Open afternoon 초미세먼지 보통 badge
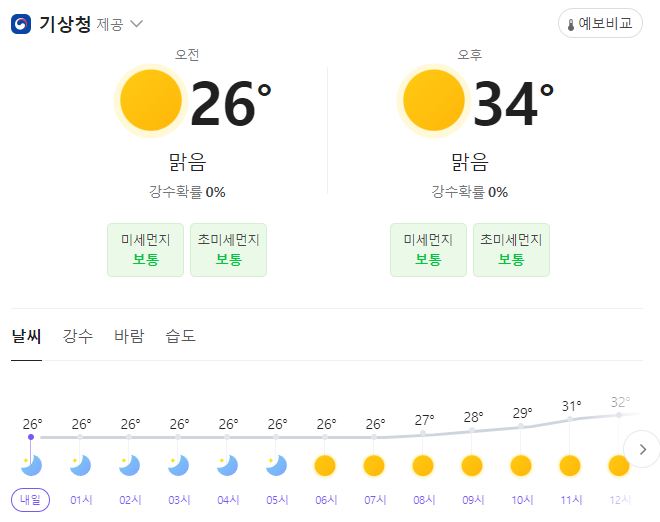The image size is (660, 522). [x=511, y=250]
